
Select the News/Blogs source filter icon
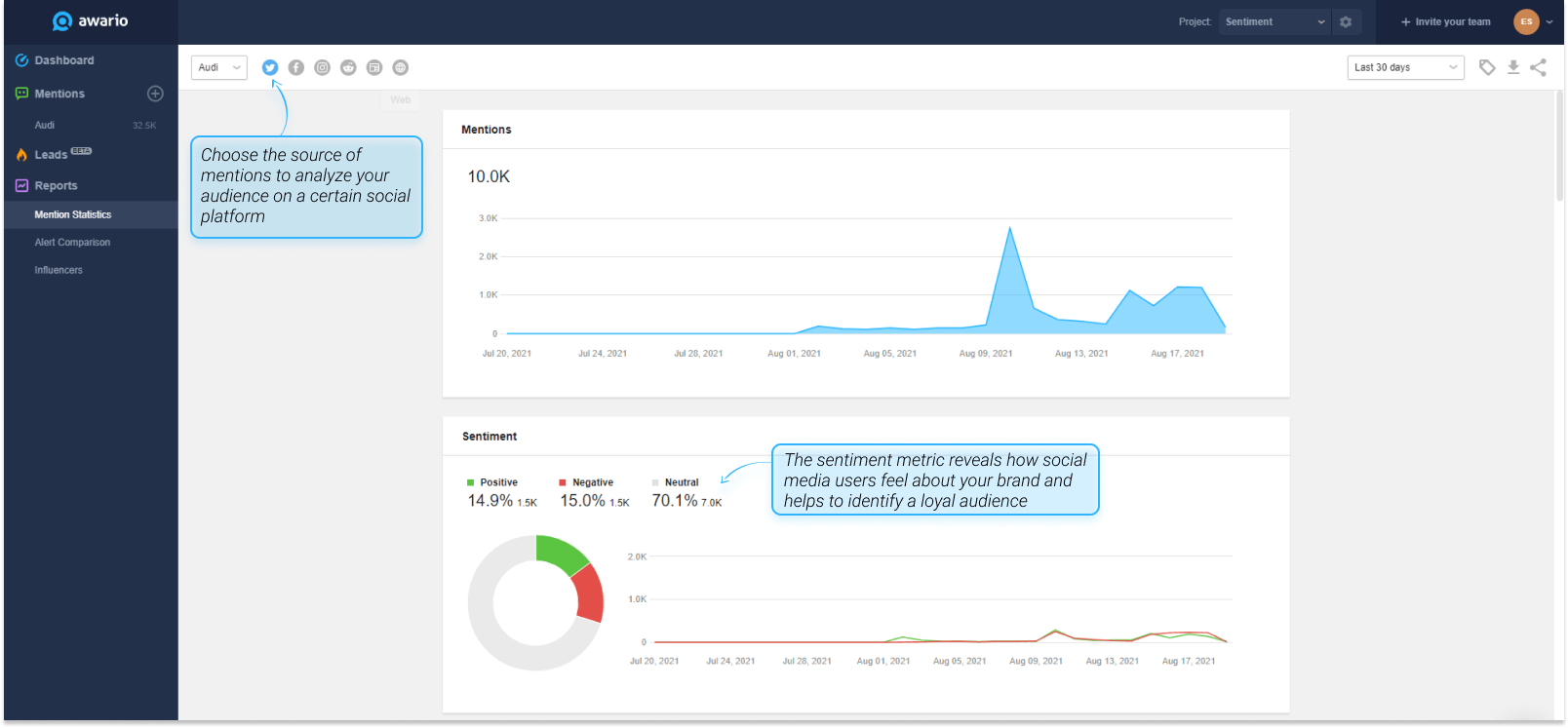(x=374, y=67)
